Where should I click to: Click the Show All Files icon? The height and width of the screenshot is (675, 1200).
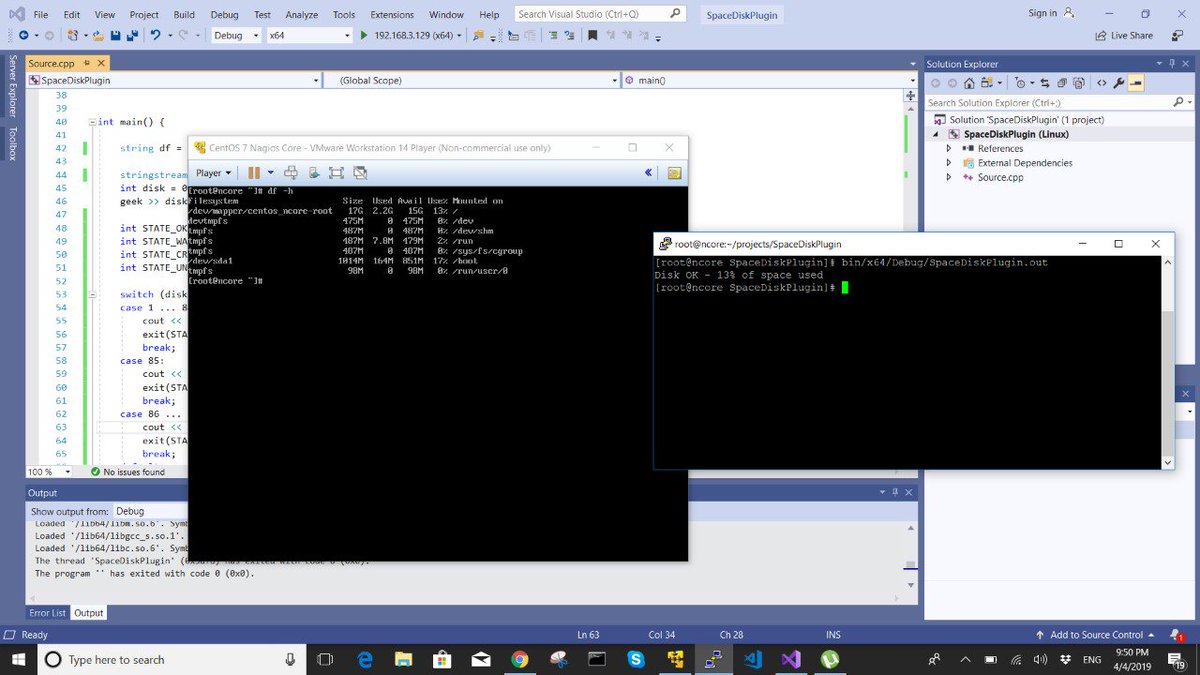(1080, 83)
